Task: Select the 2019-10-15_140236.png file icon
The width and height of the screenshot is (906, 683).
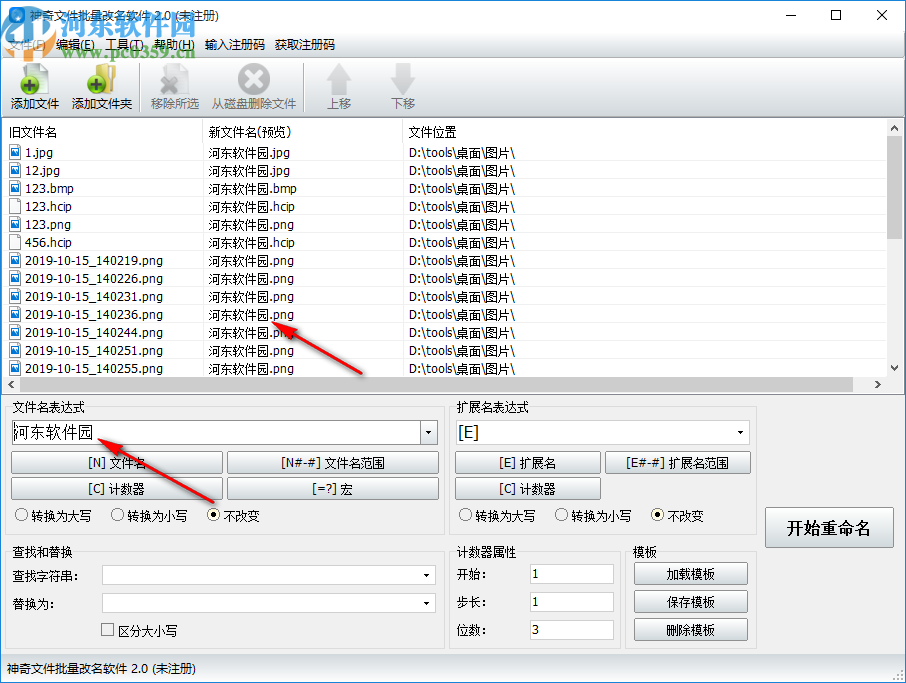Action: click(x=16, y=314)
